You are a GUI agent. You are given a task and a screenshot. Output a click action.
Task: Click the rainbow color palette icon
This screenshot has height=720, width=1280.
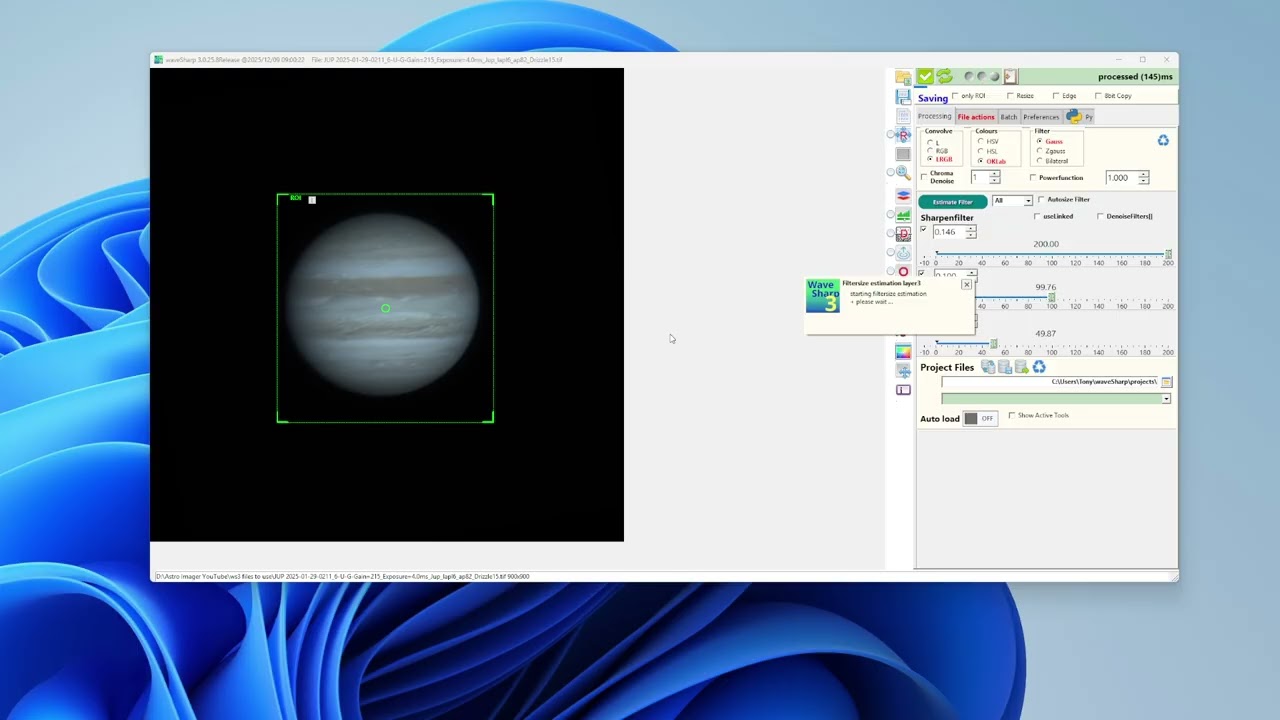pos(903,352)
